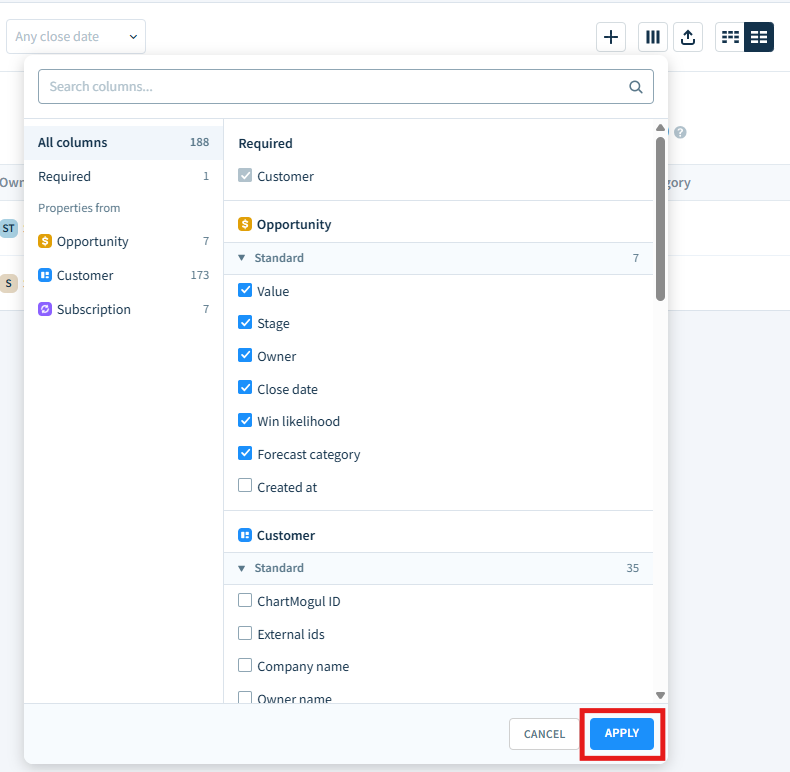Check the External ids checkbox
Screen dimensions: 790x772
click(245, 633)
